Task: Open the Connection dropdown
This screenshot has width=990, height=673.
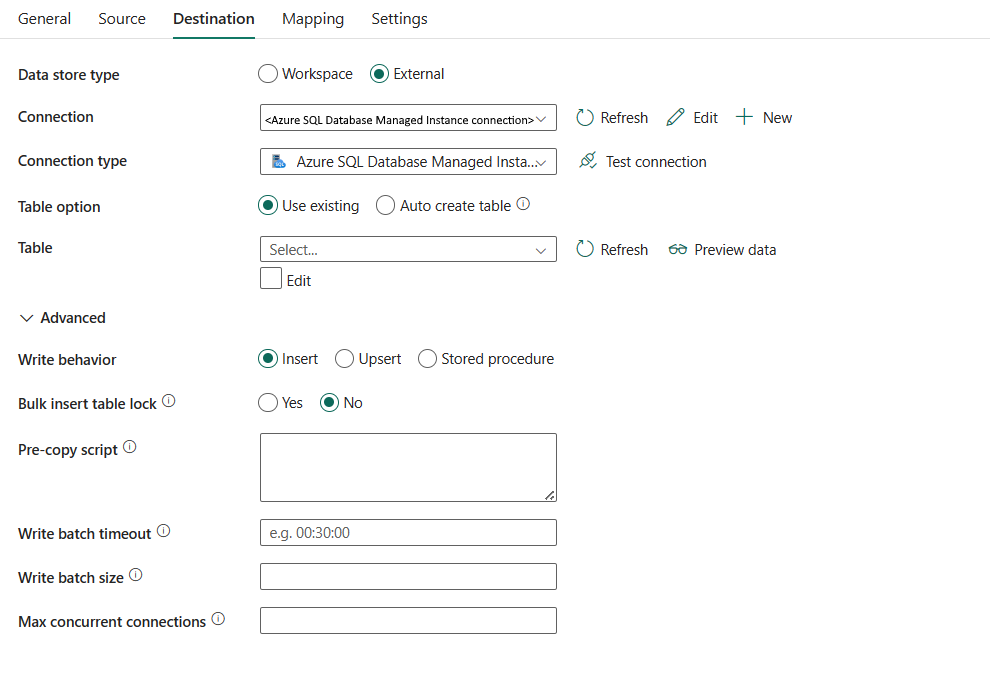Action: pyautogui.click(x=408, y=118)
